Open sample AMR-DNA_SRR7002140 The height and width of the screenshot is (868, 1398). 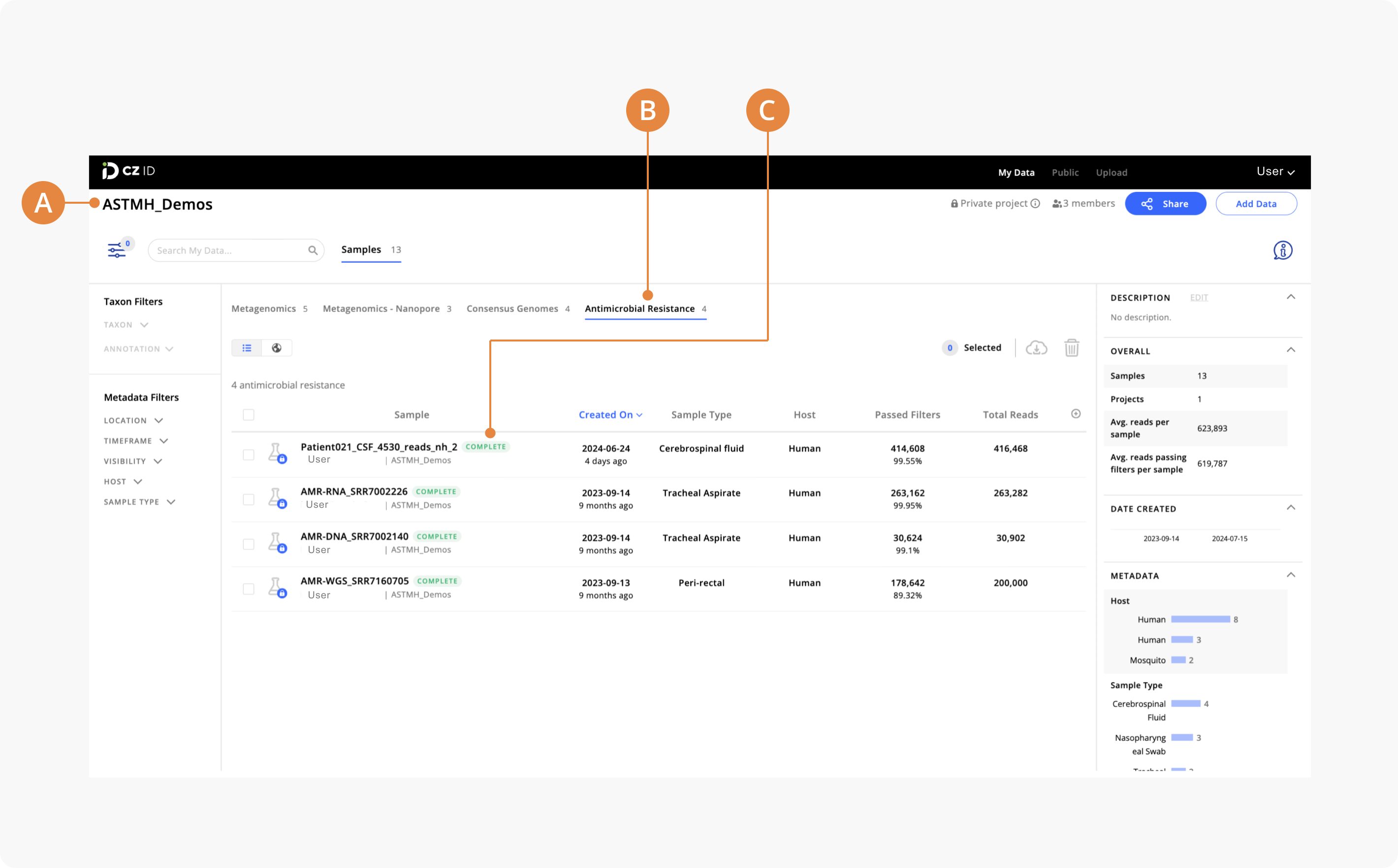[354, 536]
